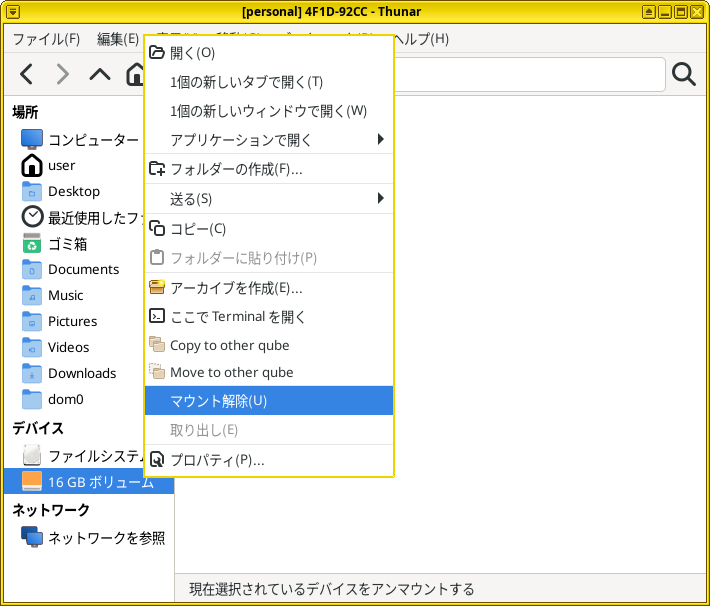Select アーカイブを作成(E)... entry
Screen dimensions: 710x606
pos(269,288)
